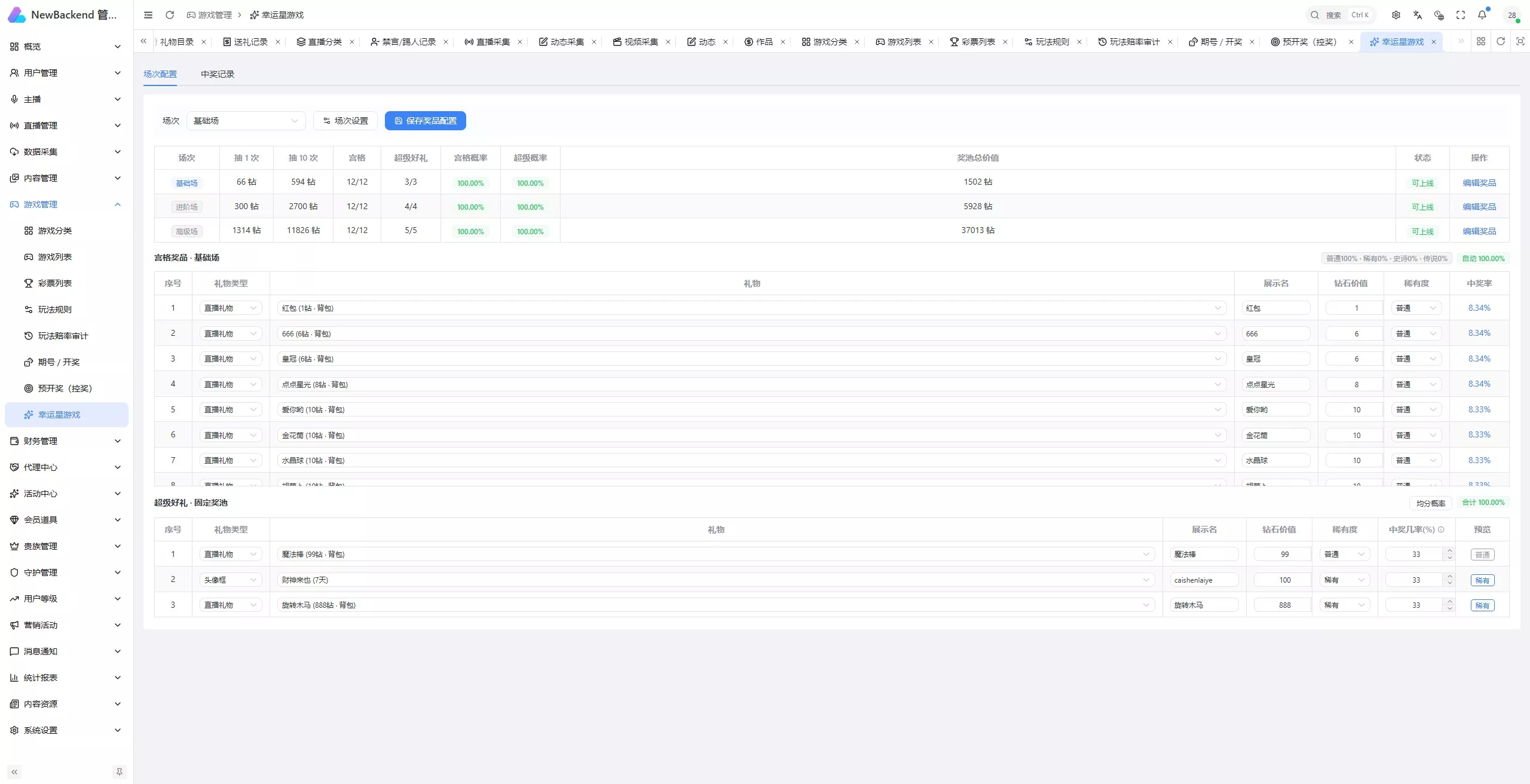Click the notification bell icon
1530x784 pixels.
point(1482,15)
